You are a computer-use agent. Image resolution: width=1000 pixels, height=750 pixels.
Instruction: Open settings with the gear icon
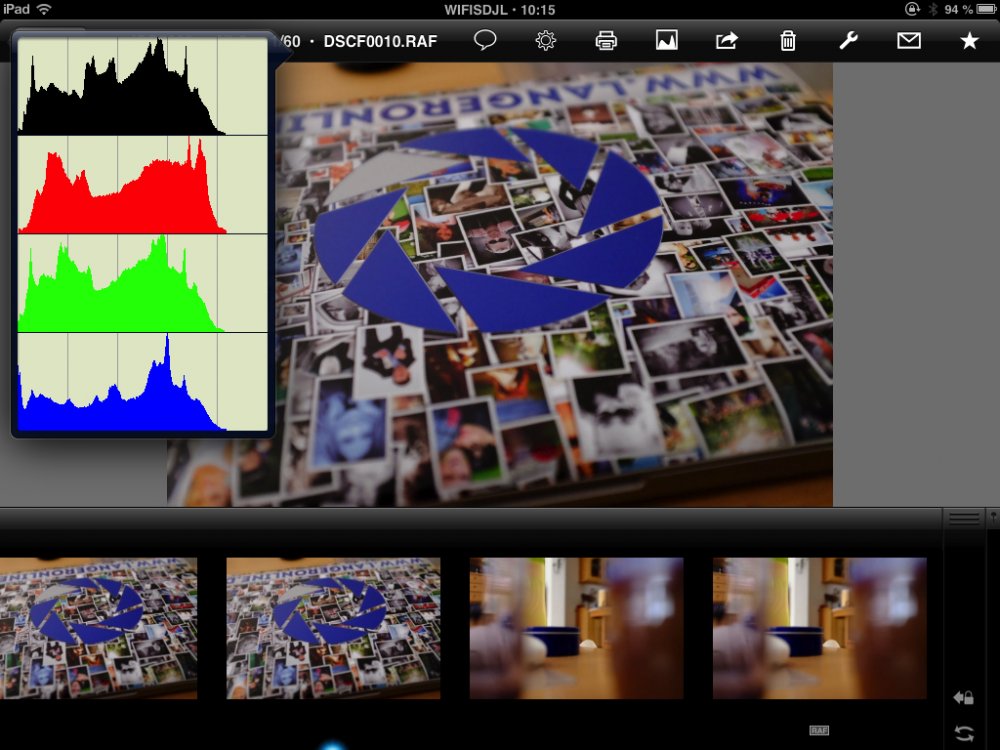[x=545, y=41]
